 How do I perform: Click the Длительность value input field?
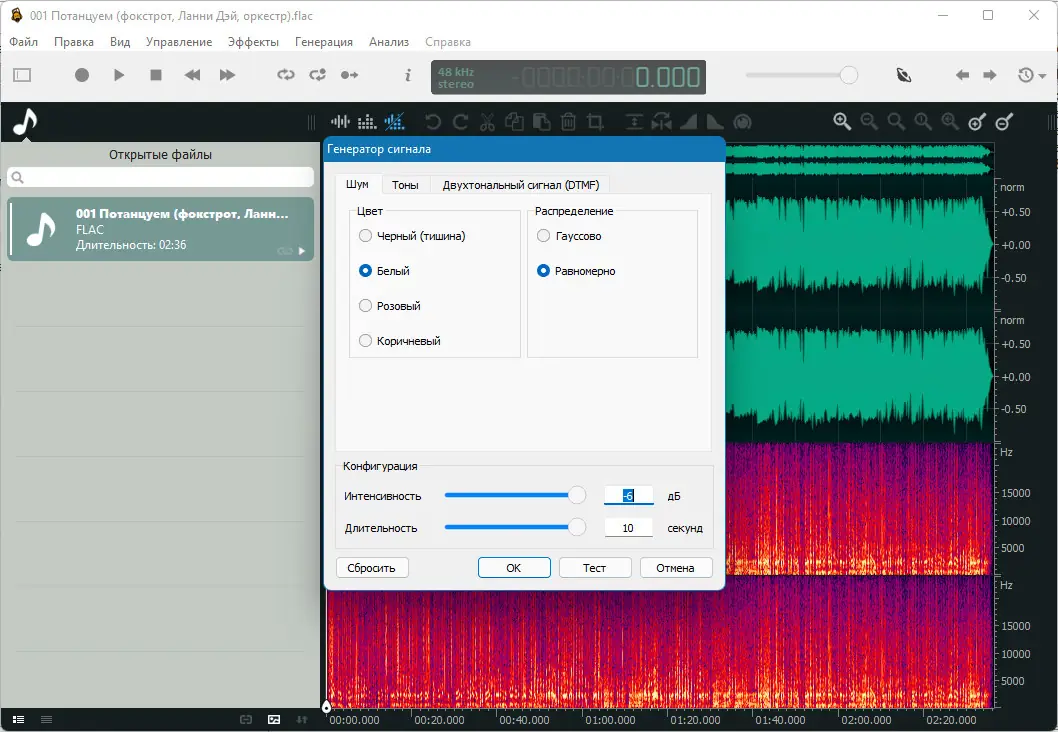click(628, 528)
